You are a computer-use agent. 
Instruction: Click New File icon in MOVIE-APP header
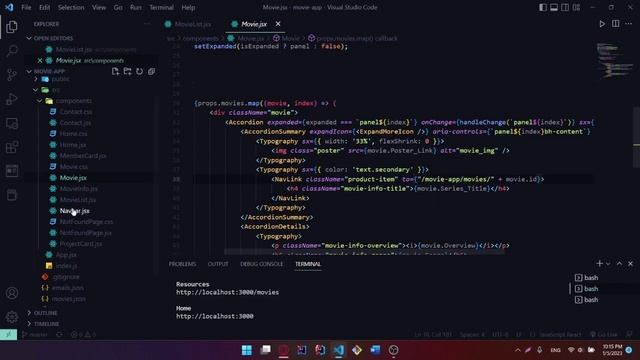coord(116,71)
